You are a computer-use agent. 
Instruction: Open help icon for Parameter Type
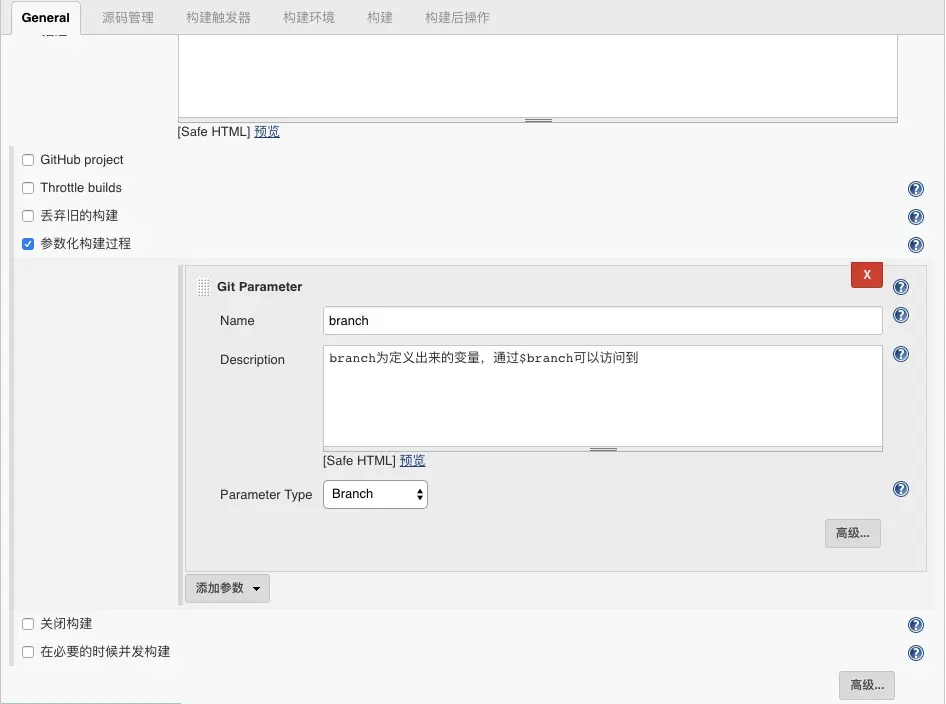[900, 489]
